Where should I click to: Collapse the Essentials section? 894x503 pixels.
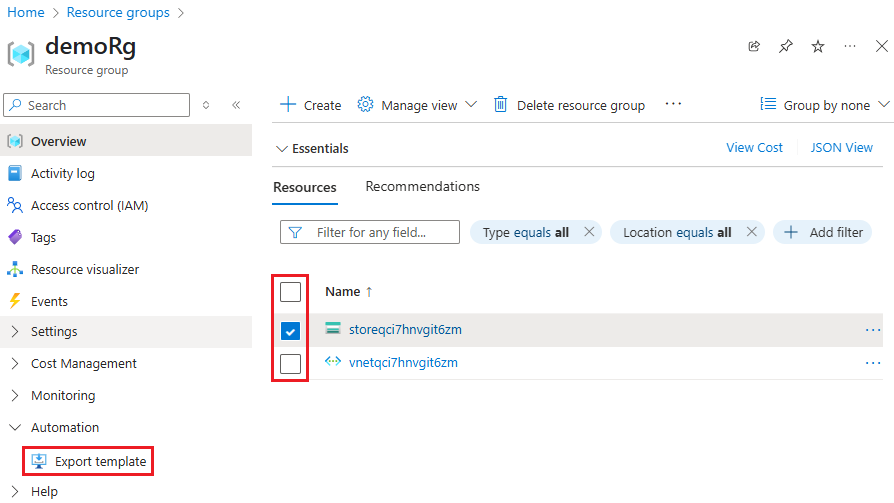click(x=281, y=148)
